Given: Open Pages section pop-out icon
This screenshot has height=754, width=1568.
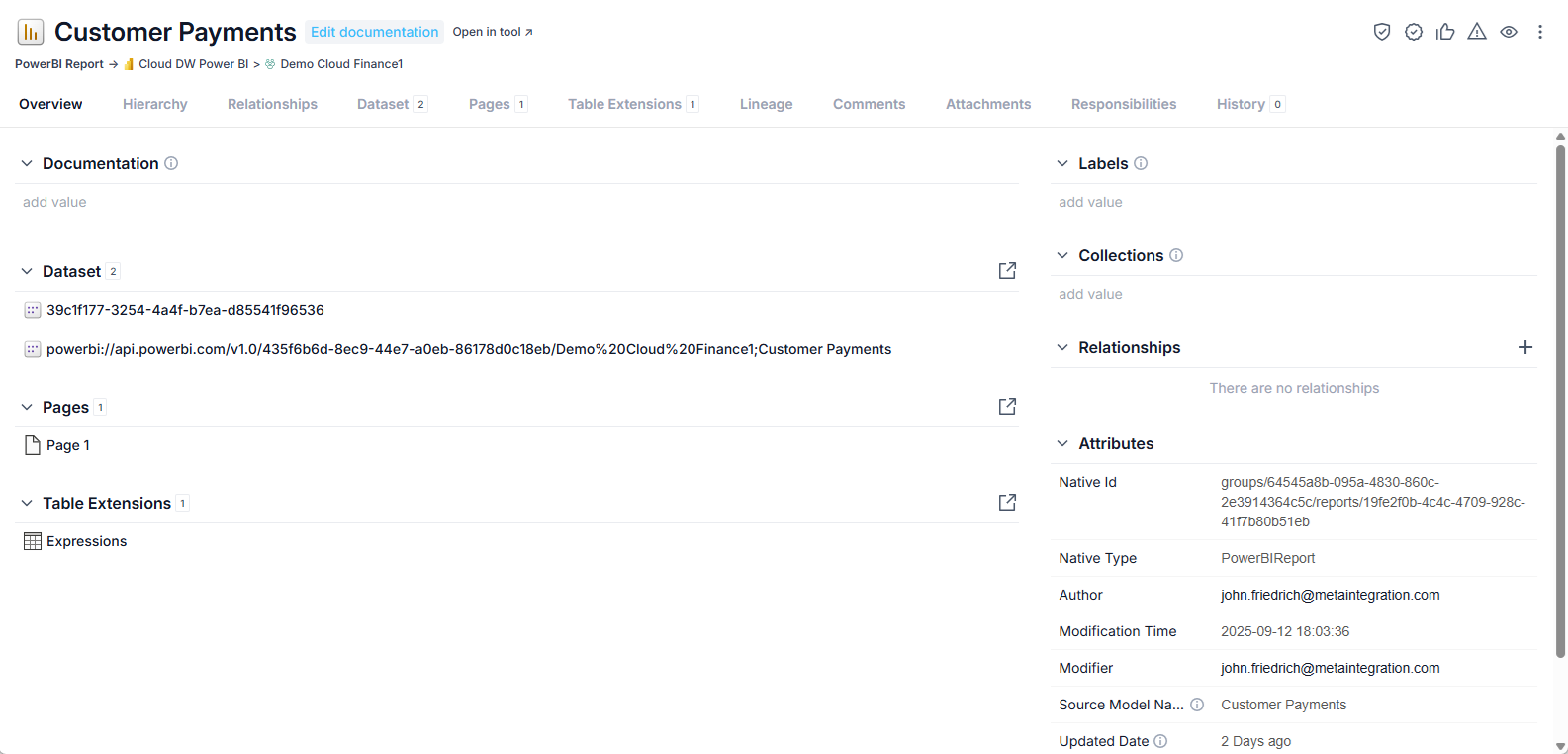Looking at the screenshot, I should 1007,407.
